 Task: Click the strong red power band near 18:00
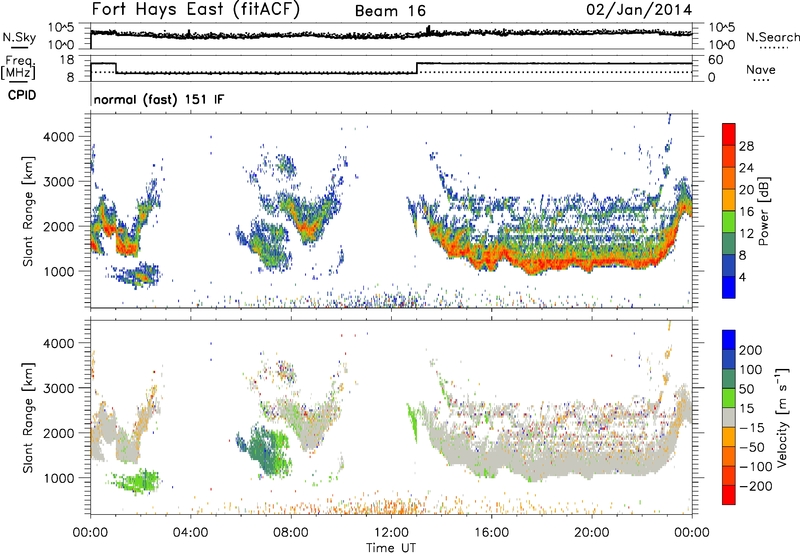tap(542, 264)
